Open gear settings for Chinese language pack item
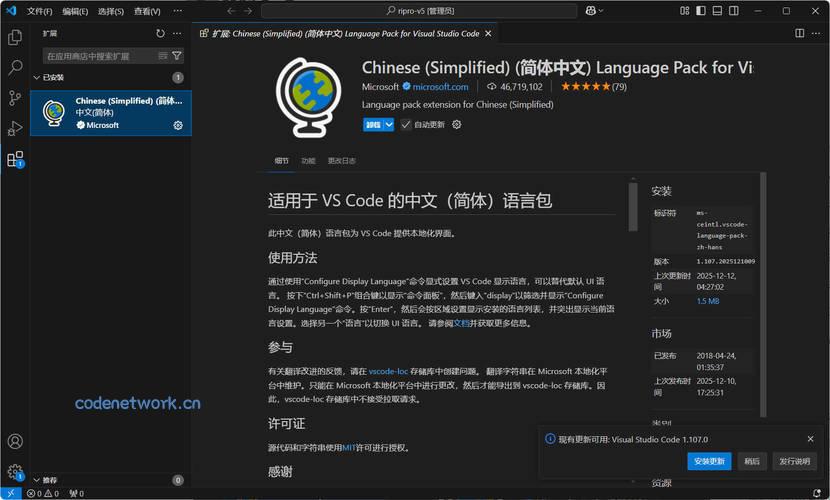 [x=178, y=125]
